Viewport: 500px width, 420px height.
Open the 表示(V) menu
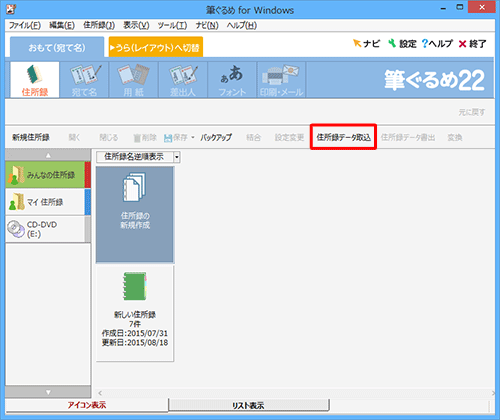[x=136, y=25]
